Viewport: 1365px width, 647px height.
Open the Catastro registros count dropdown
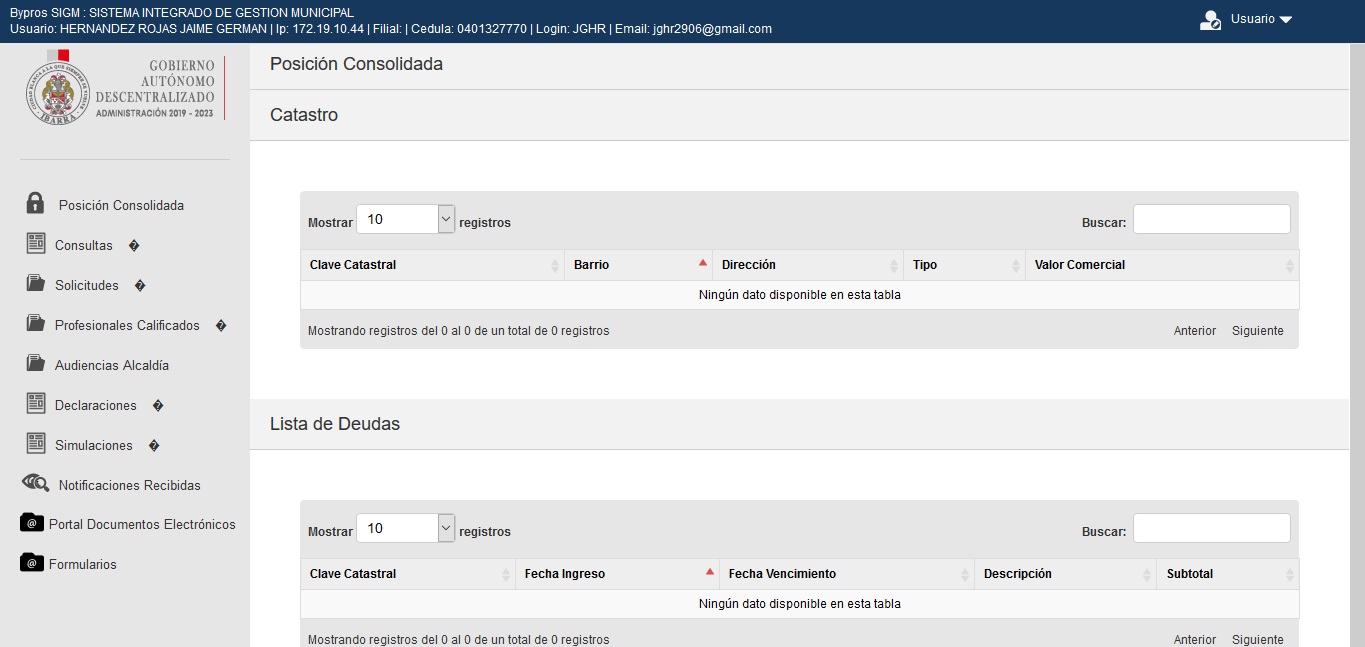(405, 219)
